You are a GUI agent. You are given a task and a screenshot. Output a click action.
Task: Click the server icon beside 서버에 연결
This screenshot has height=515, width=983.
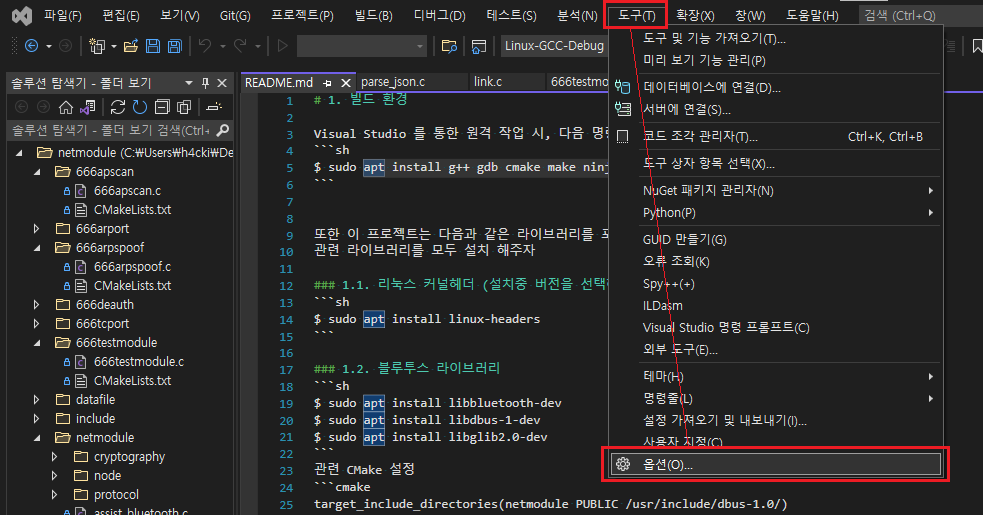623,109
